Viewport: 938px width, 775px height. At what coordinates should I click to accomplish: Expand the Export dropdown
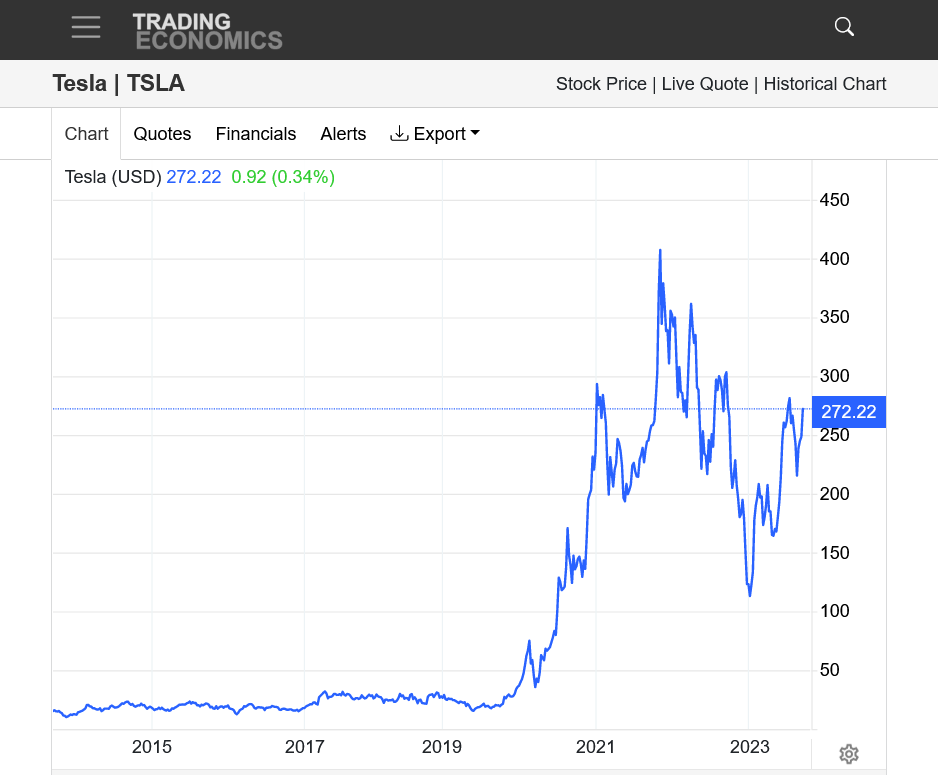point(435,134)
